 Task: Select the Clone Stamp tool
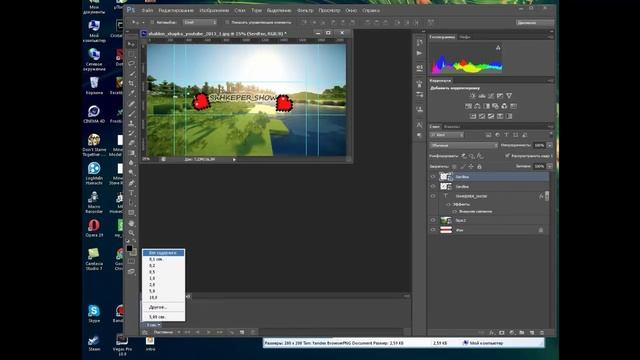pyautogui.click(x=131, y=123)
